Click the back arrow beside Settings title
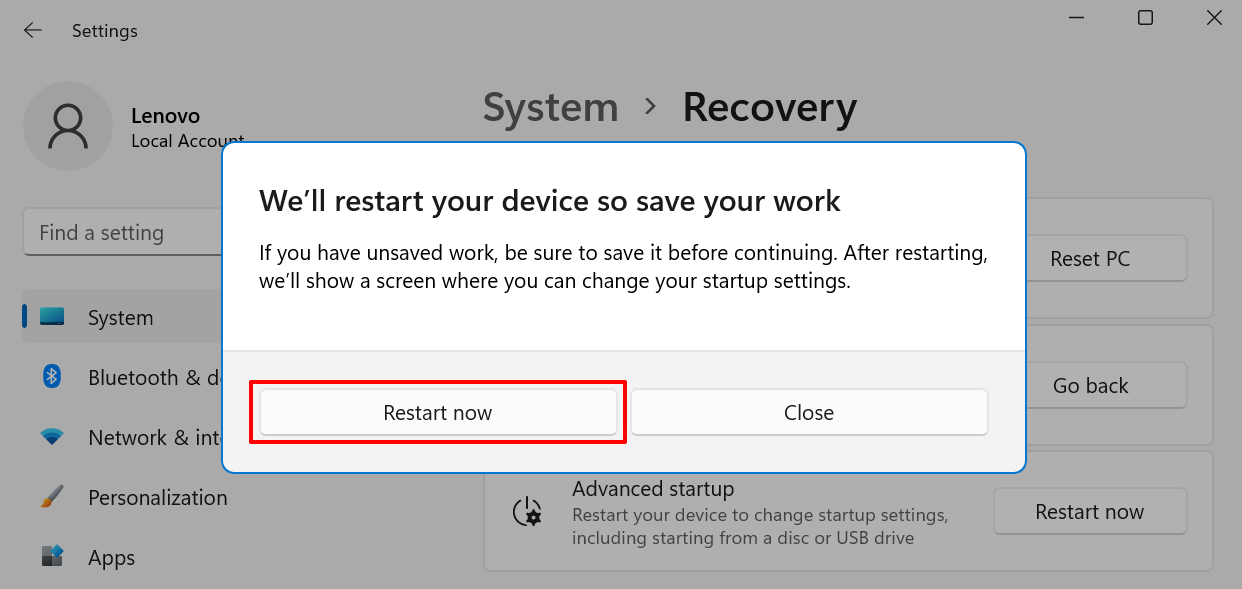1242x589 pixels. click(33, 31)
